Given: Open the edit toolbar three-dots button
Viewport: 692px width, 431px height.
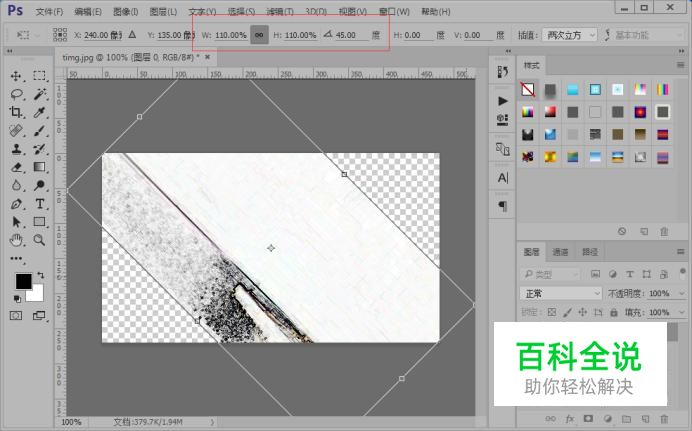Looking at the screenshot, I should pyautogui.click(x=16, y=259).
